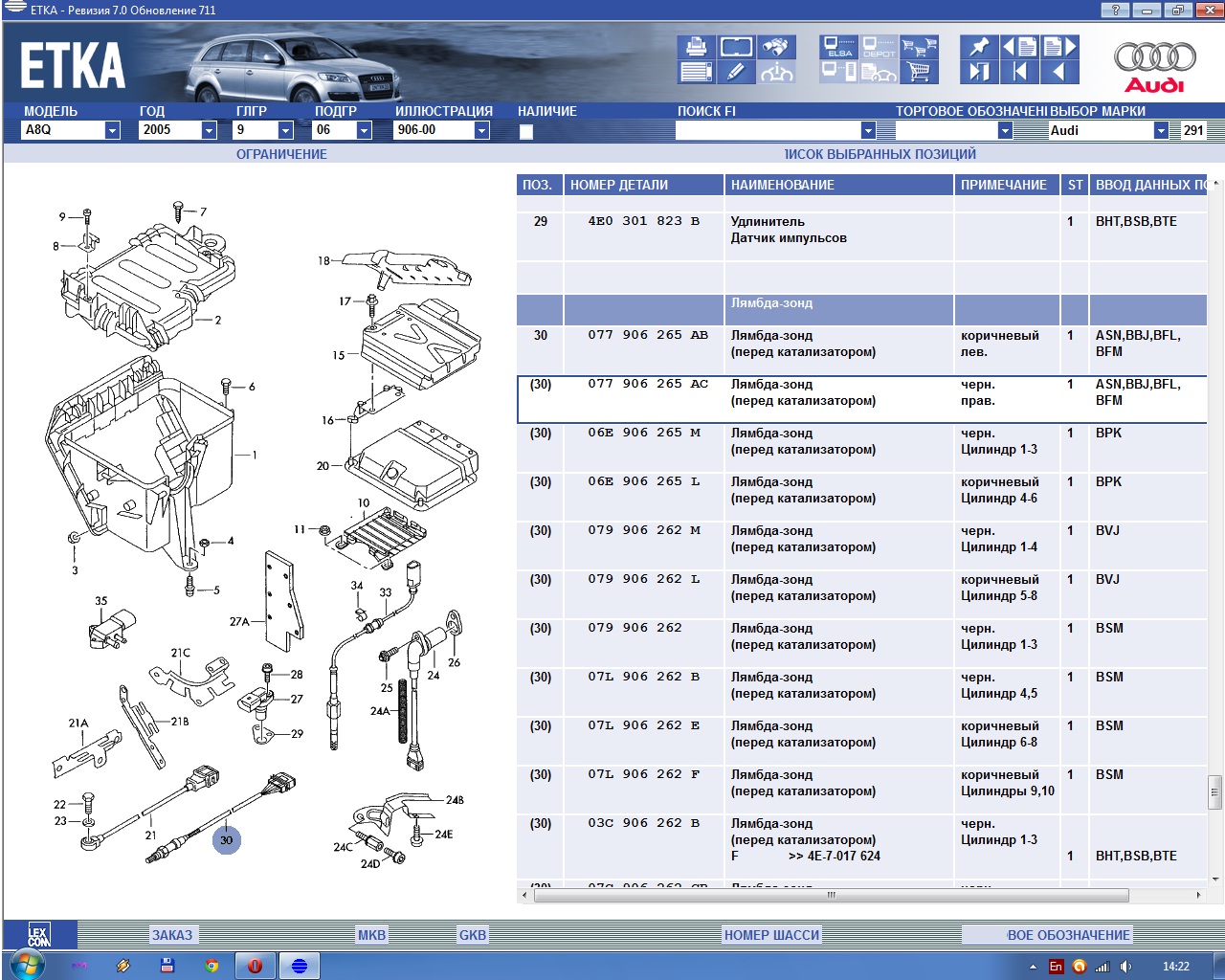Screen dimensions: 1225x980
Task: Click НАИМЕНОВАНИЕ column header
Action: [x=839, y=185]
